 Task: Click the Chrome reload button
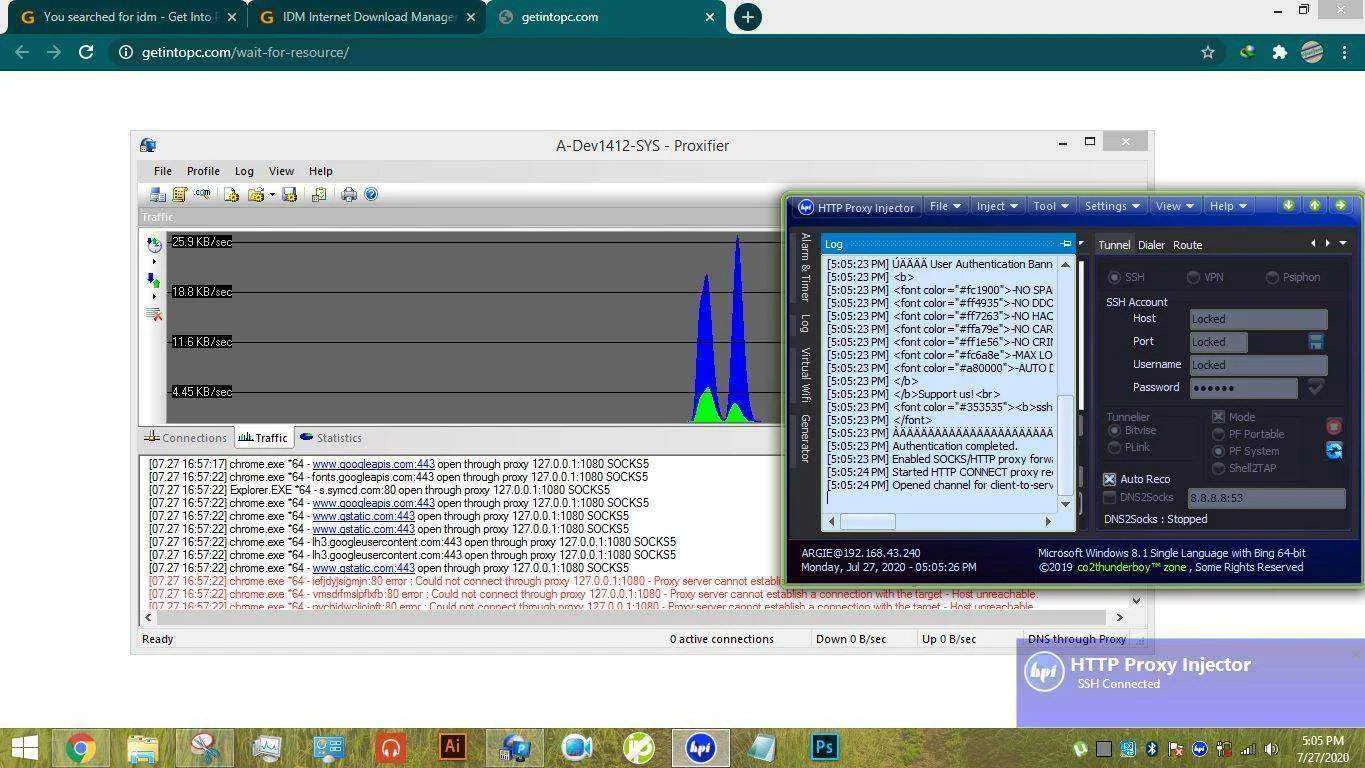86,52
